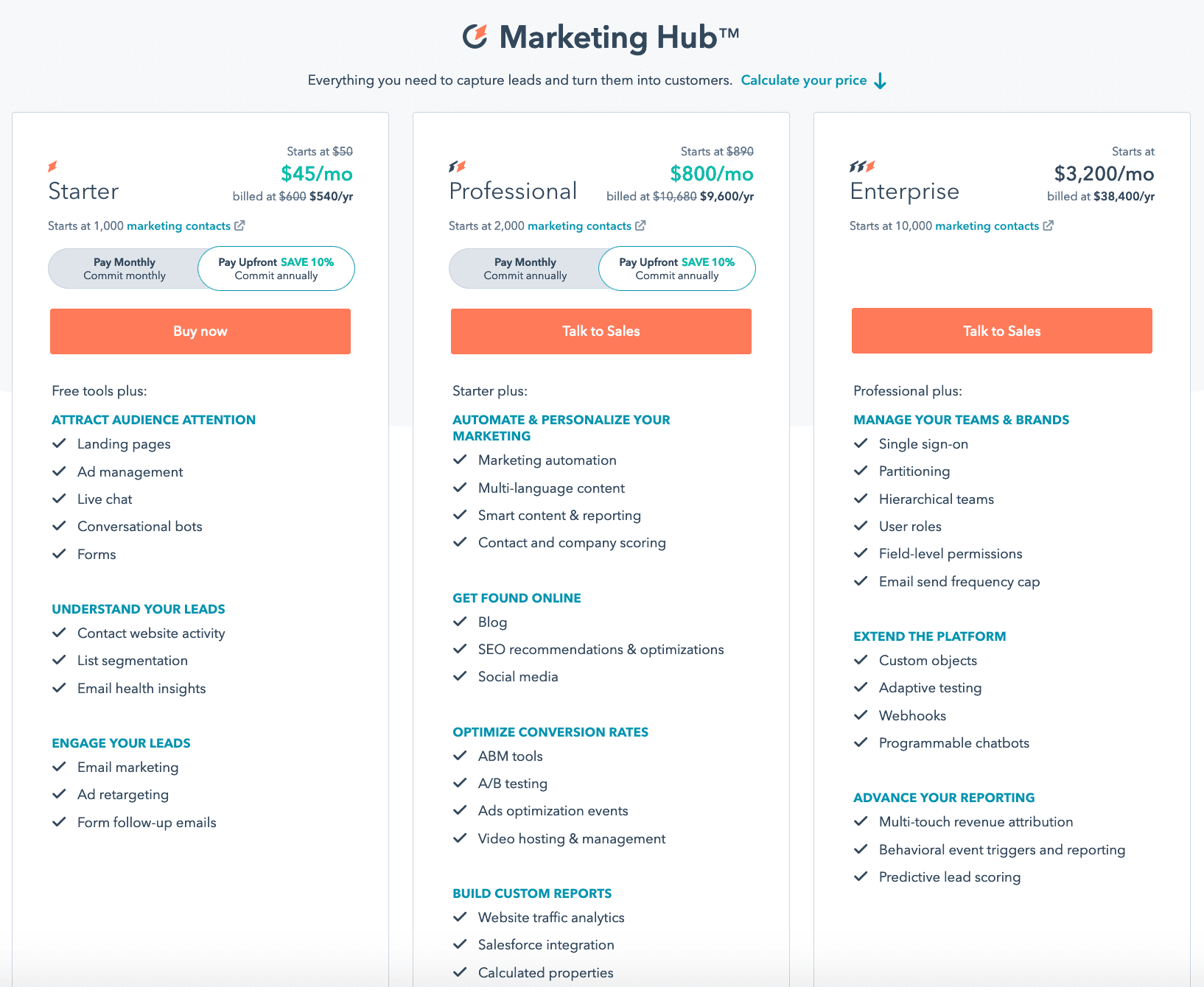Click Buy now for Starter plan

(200, 331)
